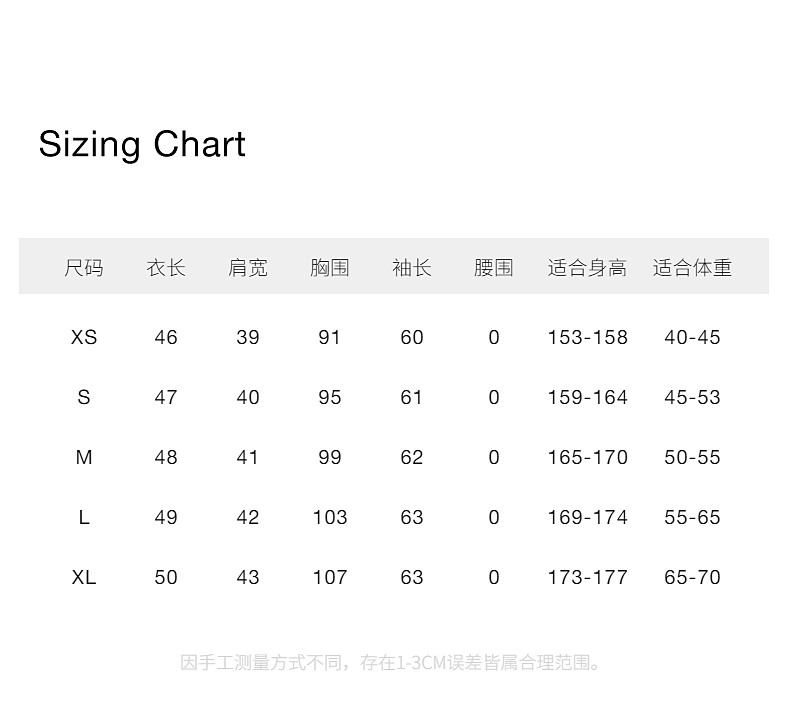The height and width of the screenshot is (708, 790).
Task: Select the XL size row label
Action: coord(84,577)
